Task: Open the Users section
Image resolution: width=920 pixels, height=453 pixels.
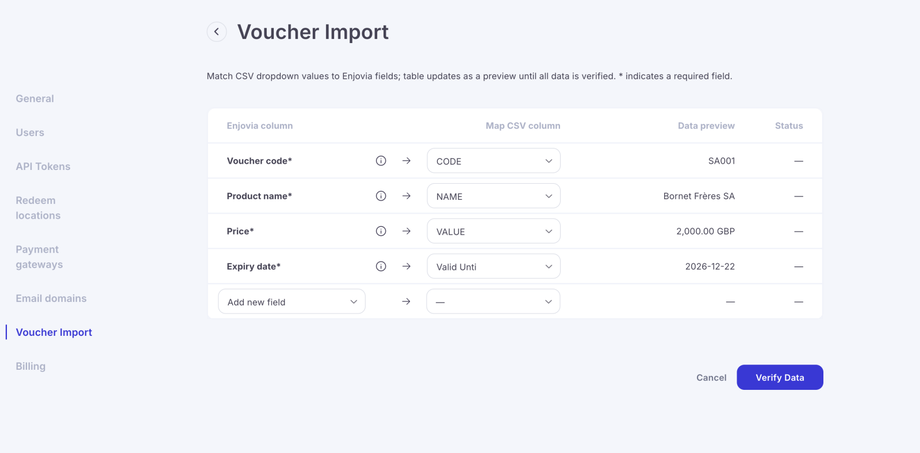Action: 30,133
